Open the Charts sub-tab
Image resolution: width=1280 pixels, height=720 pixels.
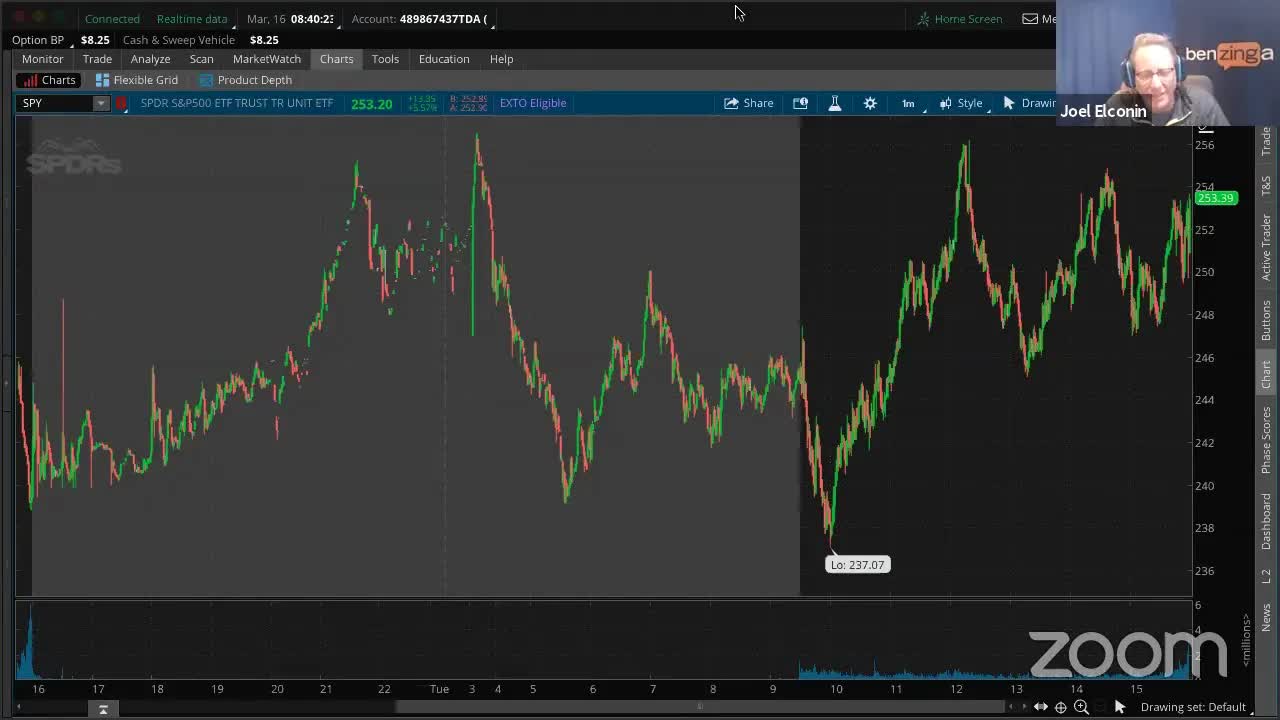(x=49, y=80)
